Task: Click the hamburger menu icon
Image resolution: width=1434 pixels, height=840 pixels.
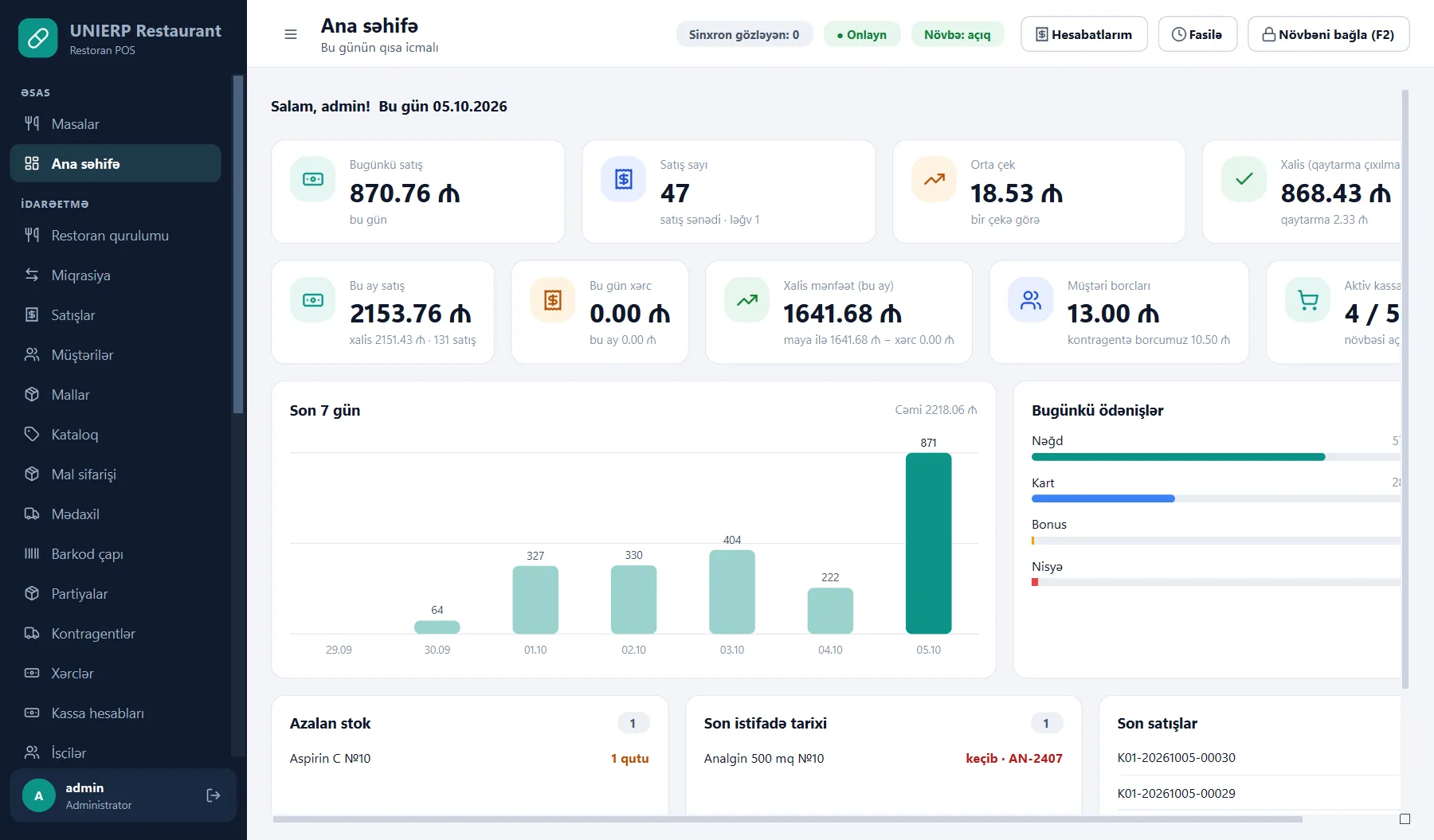Action: 291,34
